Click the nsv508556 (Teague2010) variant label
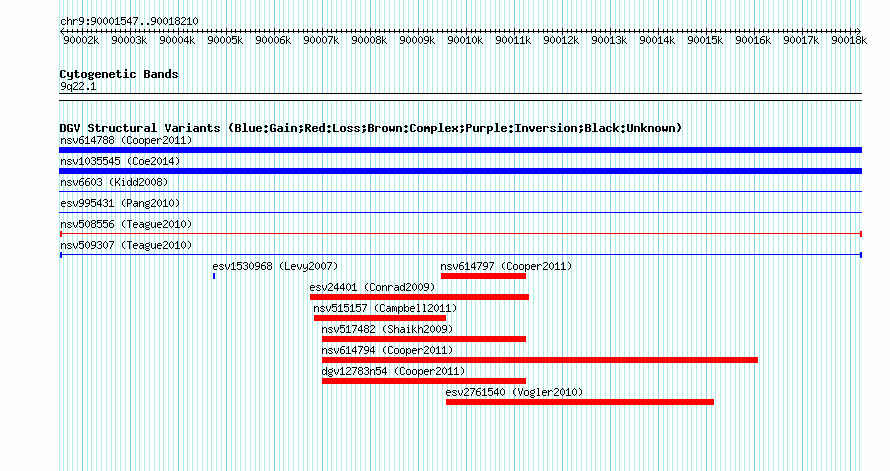The image size is (890, 471). [126, 224]
